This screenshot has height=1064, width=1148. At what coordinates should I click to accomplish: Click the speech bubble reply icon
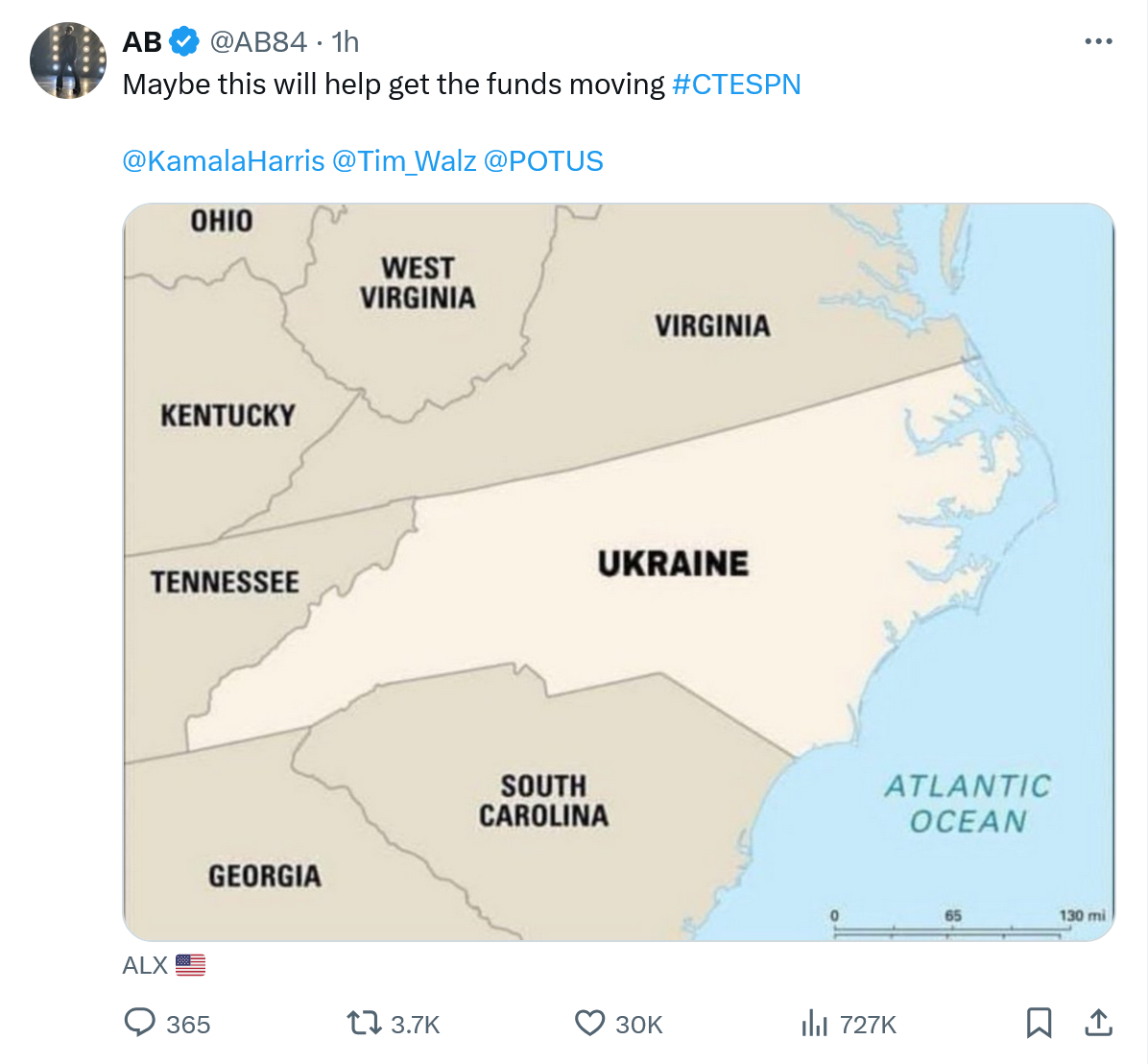(140, 1023)
